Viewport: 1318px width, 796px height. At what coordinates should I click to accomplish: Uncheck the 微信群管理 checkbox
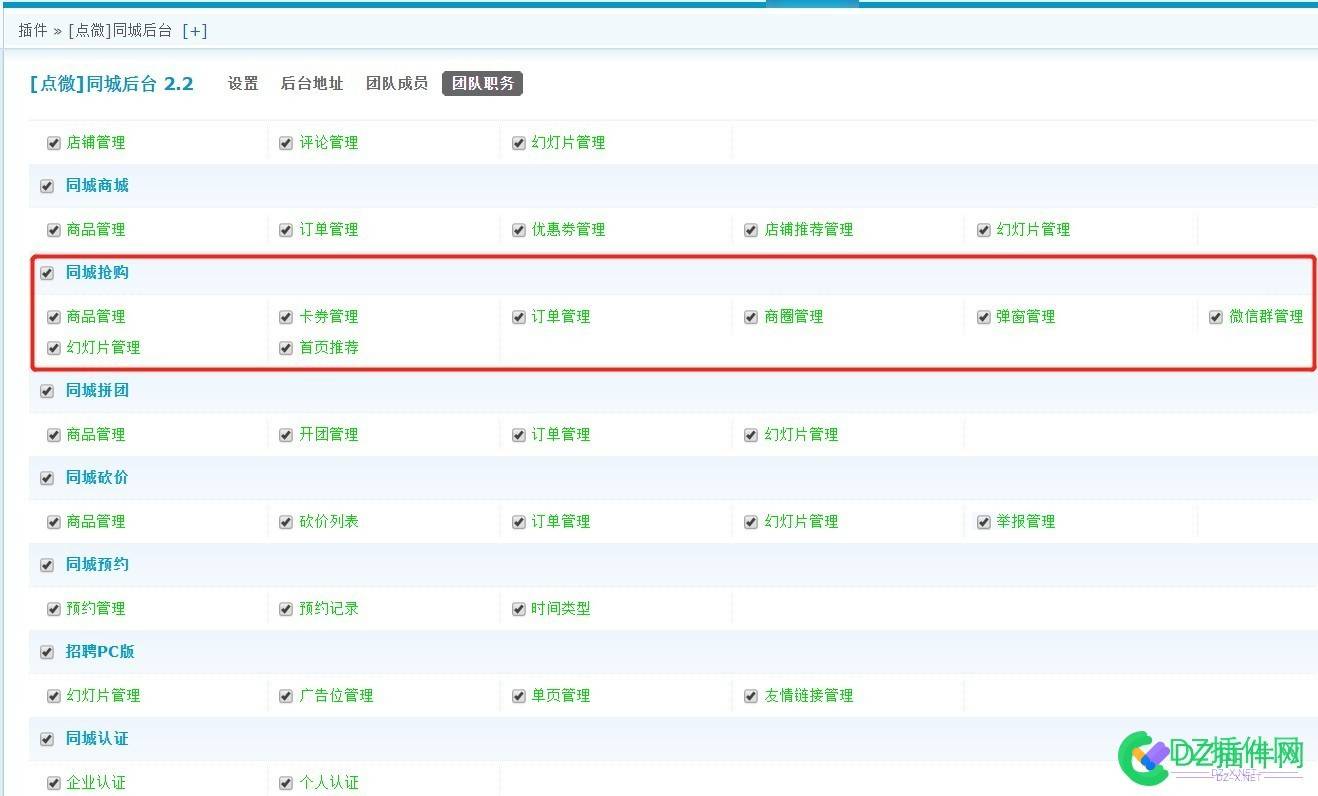click(x=1215, y=317)
